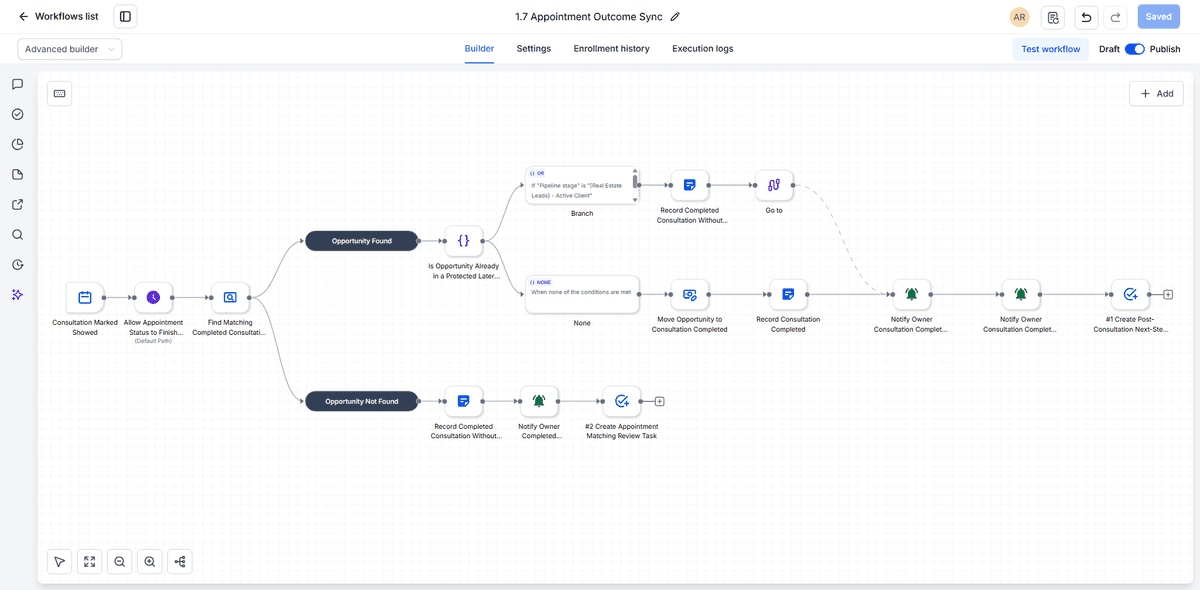1200x590 pixels.
Task: Click the Saved button
Action: pyautogui.click(x=1158, y=17)
